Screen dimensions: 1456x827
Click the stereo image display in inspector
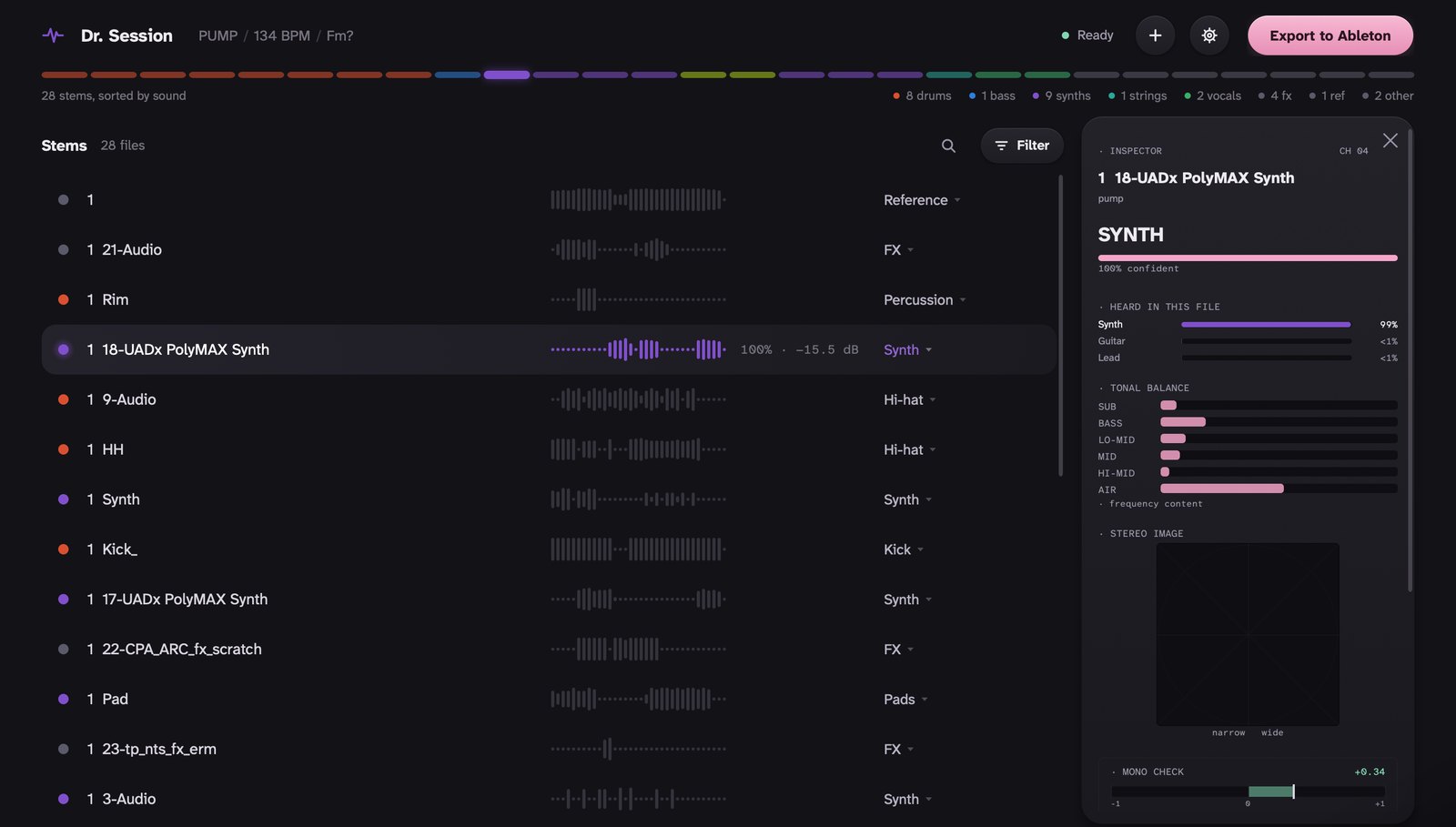click(1248, 634)
